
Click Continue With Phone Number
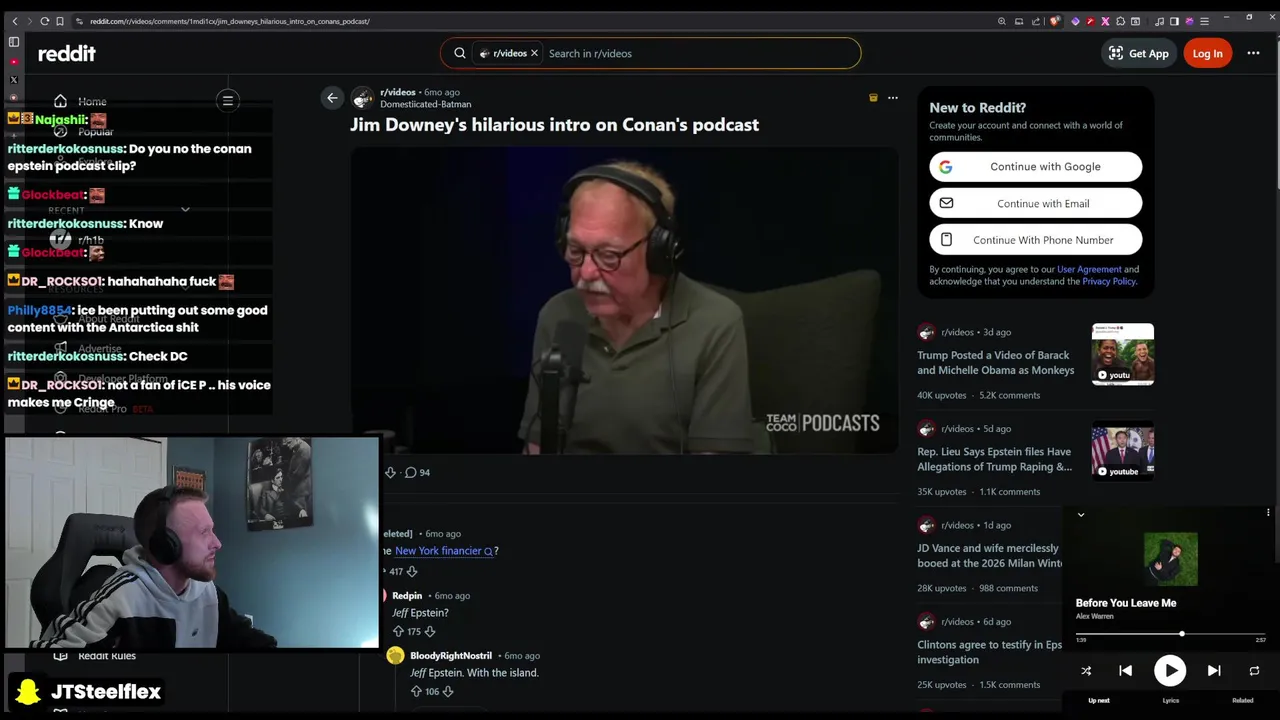click(1035, 240)
